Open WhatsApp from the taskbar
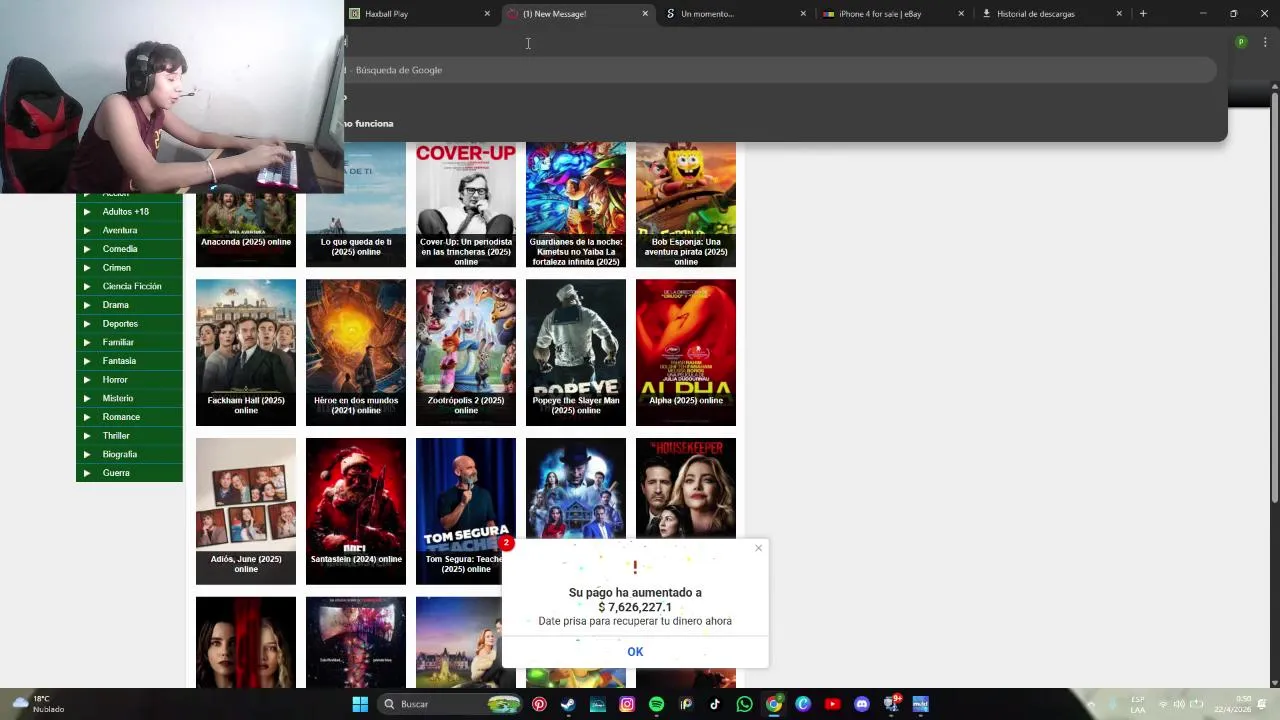Viewport: 1280px width, 720px height. tap(744, 704)
